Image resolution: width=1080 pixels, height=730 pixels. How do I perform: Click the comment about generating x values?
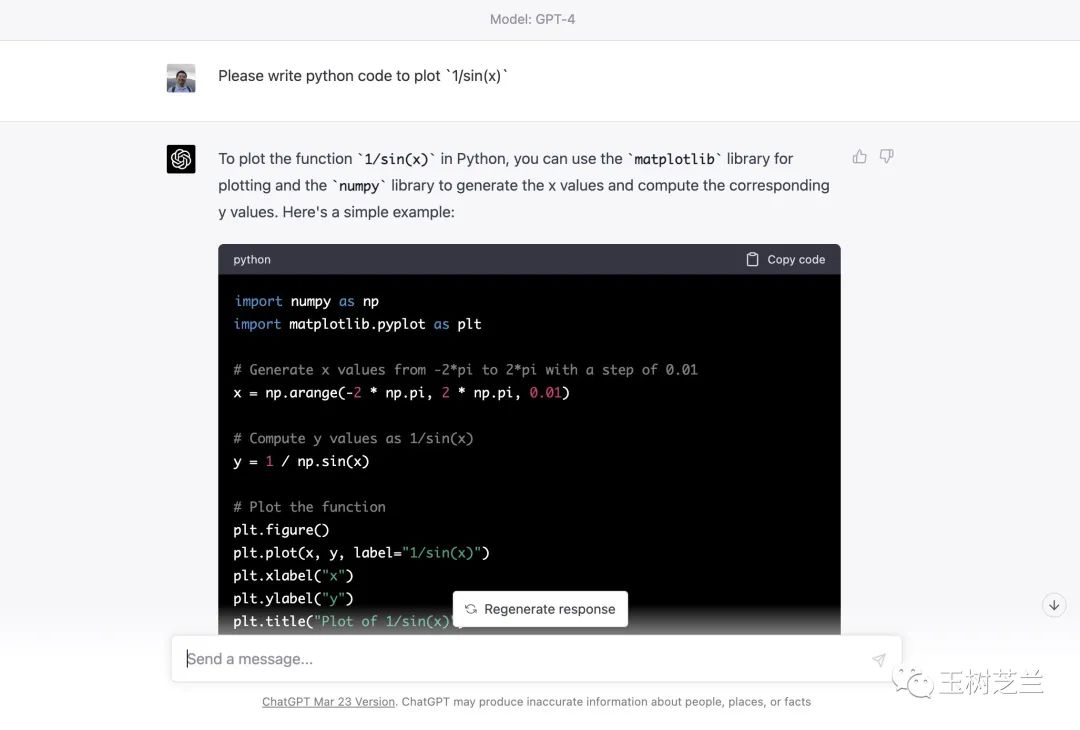pos(466,370)
